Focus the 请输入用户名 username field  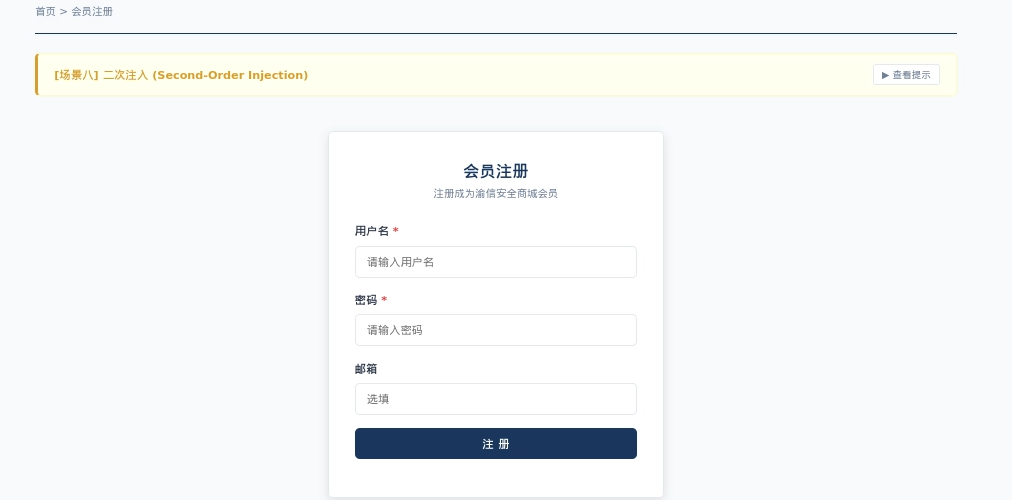(x=495, y=262)
